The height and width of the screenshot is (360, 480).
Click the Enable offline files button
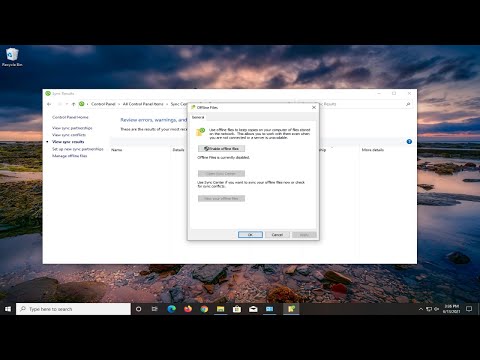click(x=221, y=149)
